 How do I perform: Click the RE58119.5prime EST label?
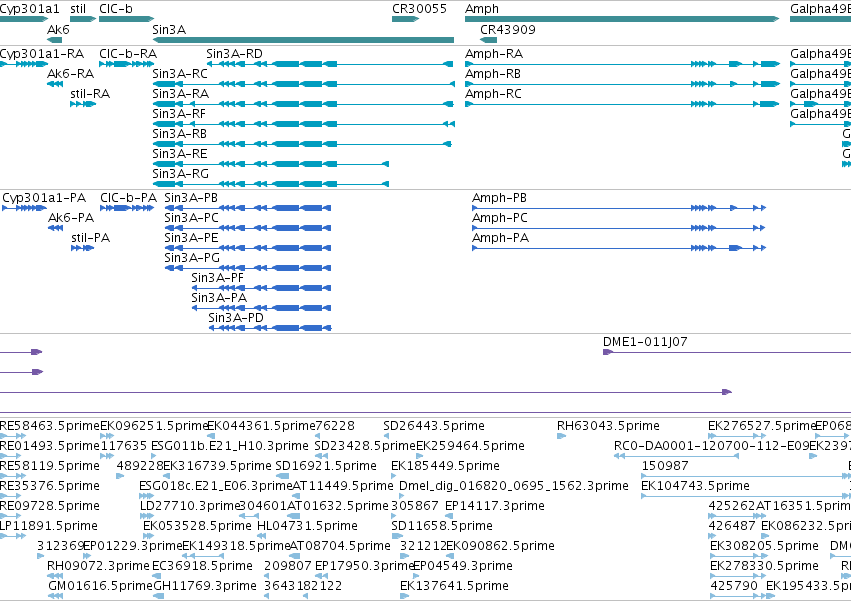click(x=50, y=466)
